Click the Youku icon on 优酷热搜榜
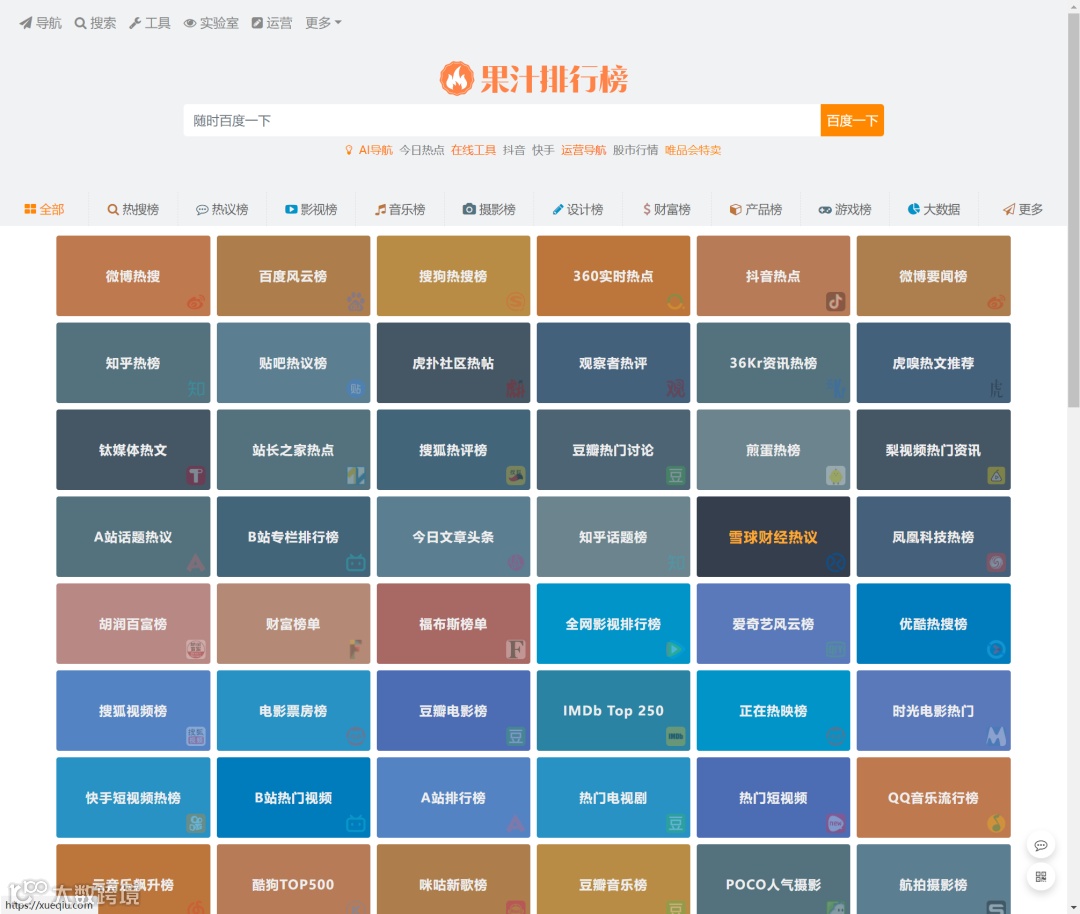Screen dimensions: 1080x914 point(996,650)
